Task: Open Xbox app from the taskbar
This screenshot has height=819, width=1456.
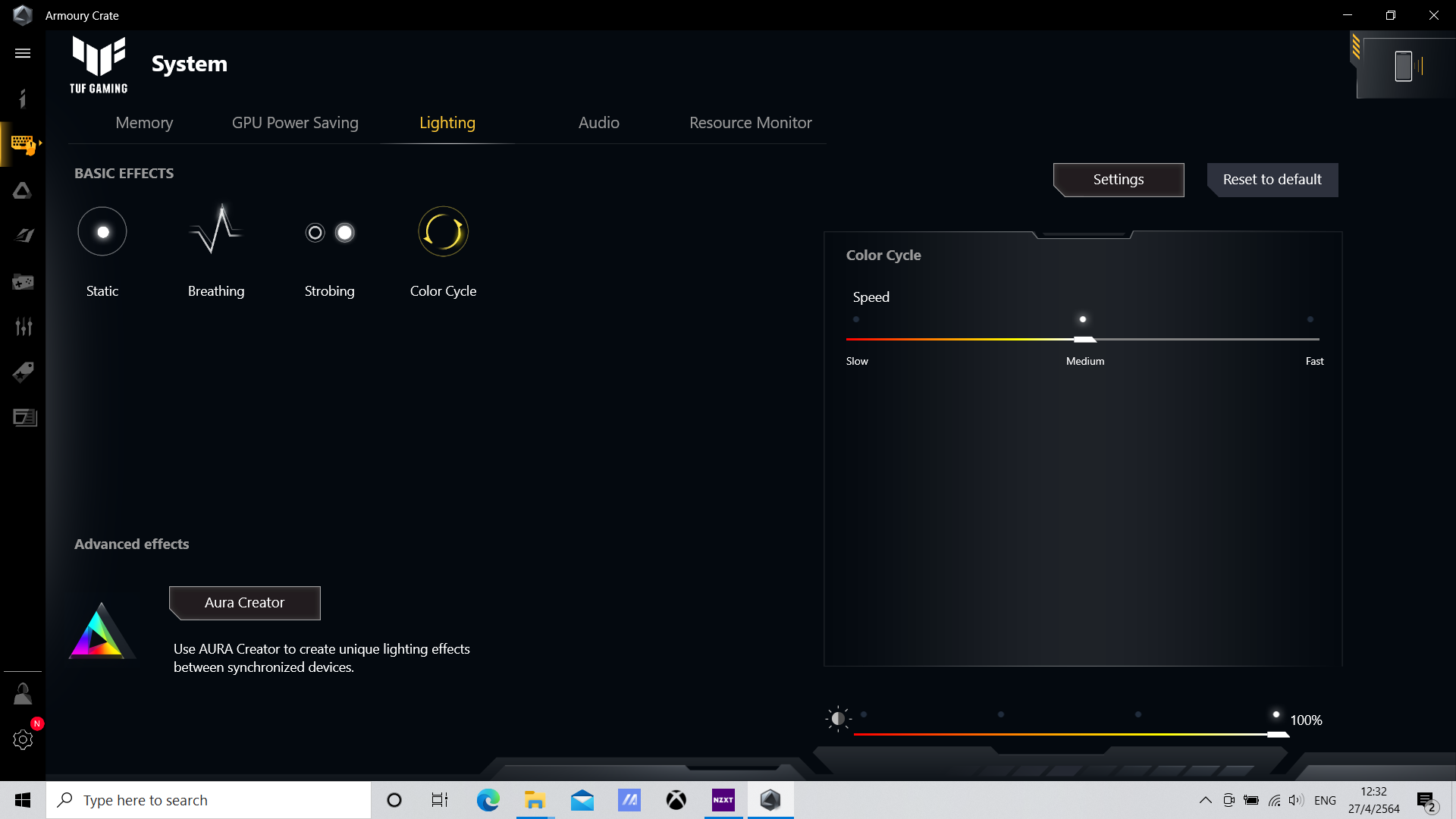Action: pos(676,800)
